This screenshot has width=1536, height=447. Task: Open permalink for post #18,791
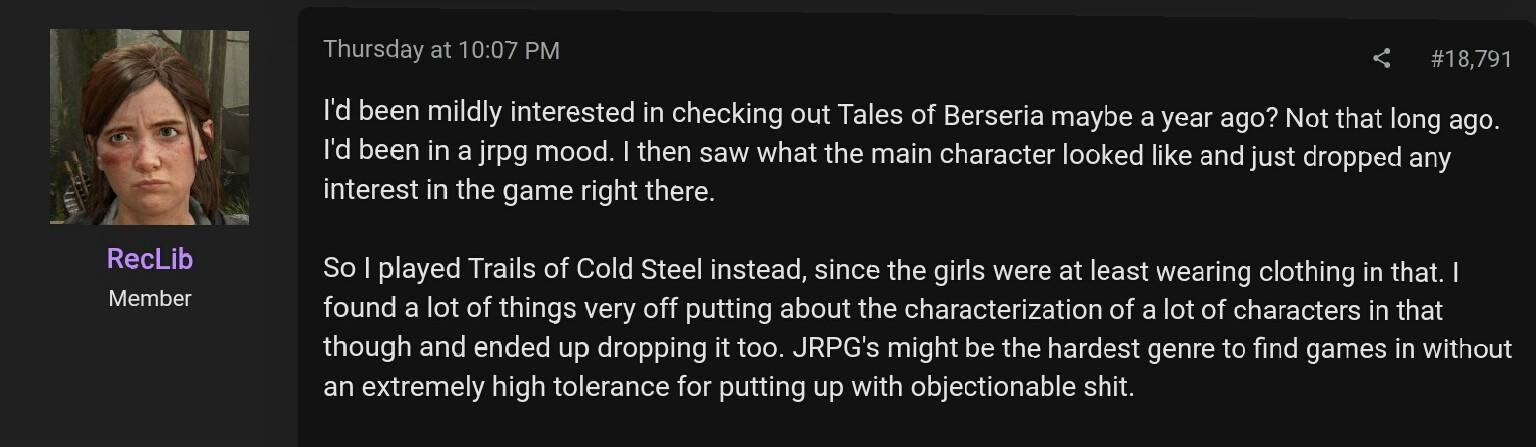[1471, 59]
